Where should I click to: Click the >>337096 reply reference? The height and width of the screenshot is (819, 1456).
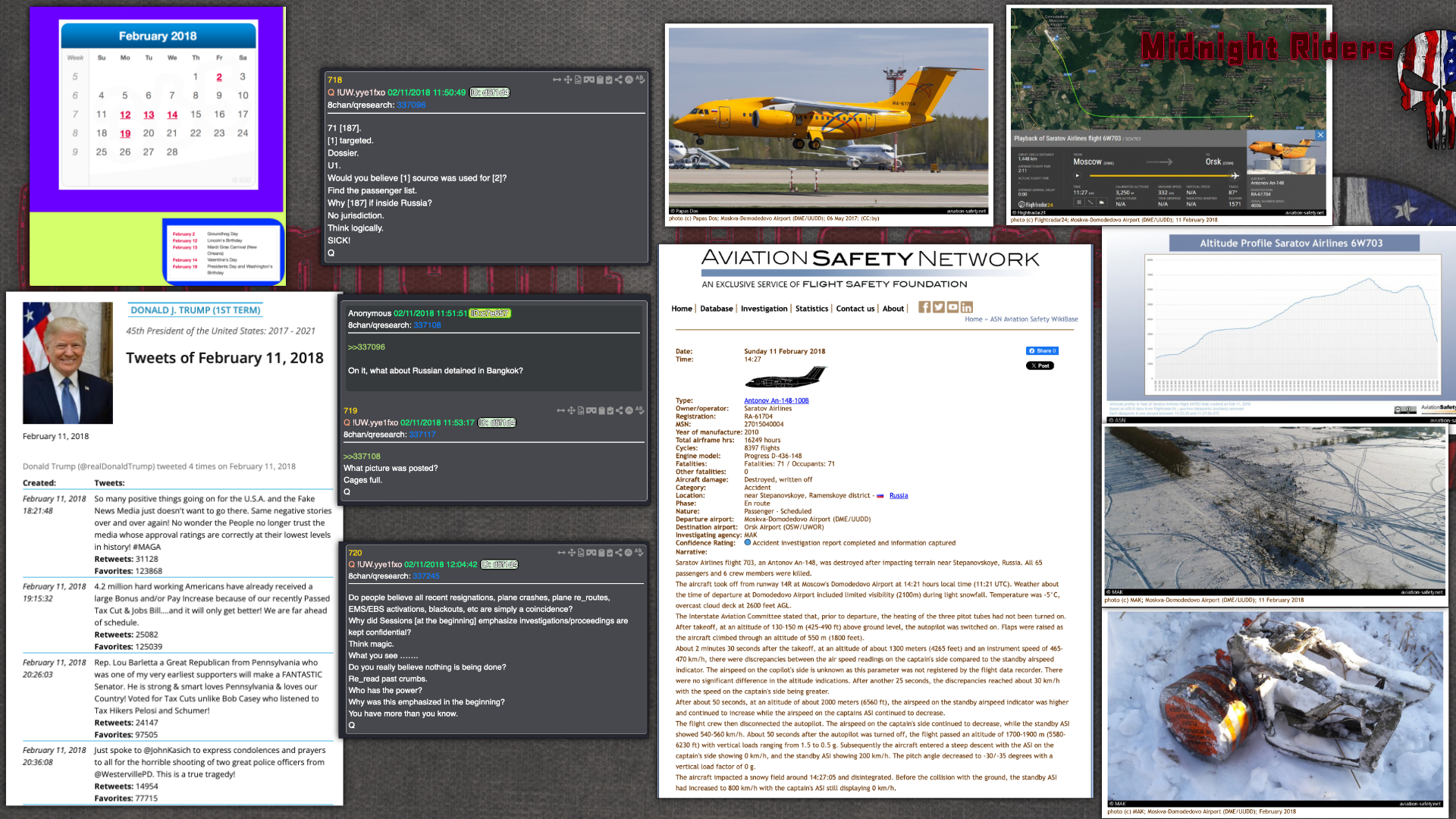click(x=366, y=347)
